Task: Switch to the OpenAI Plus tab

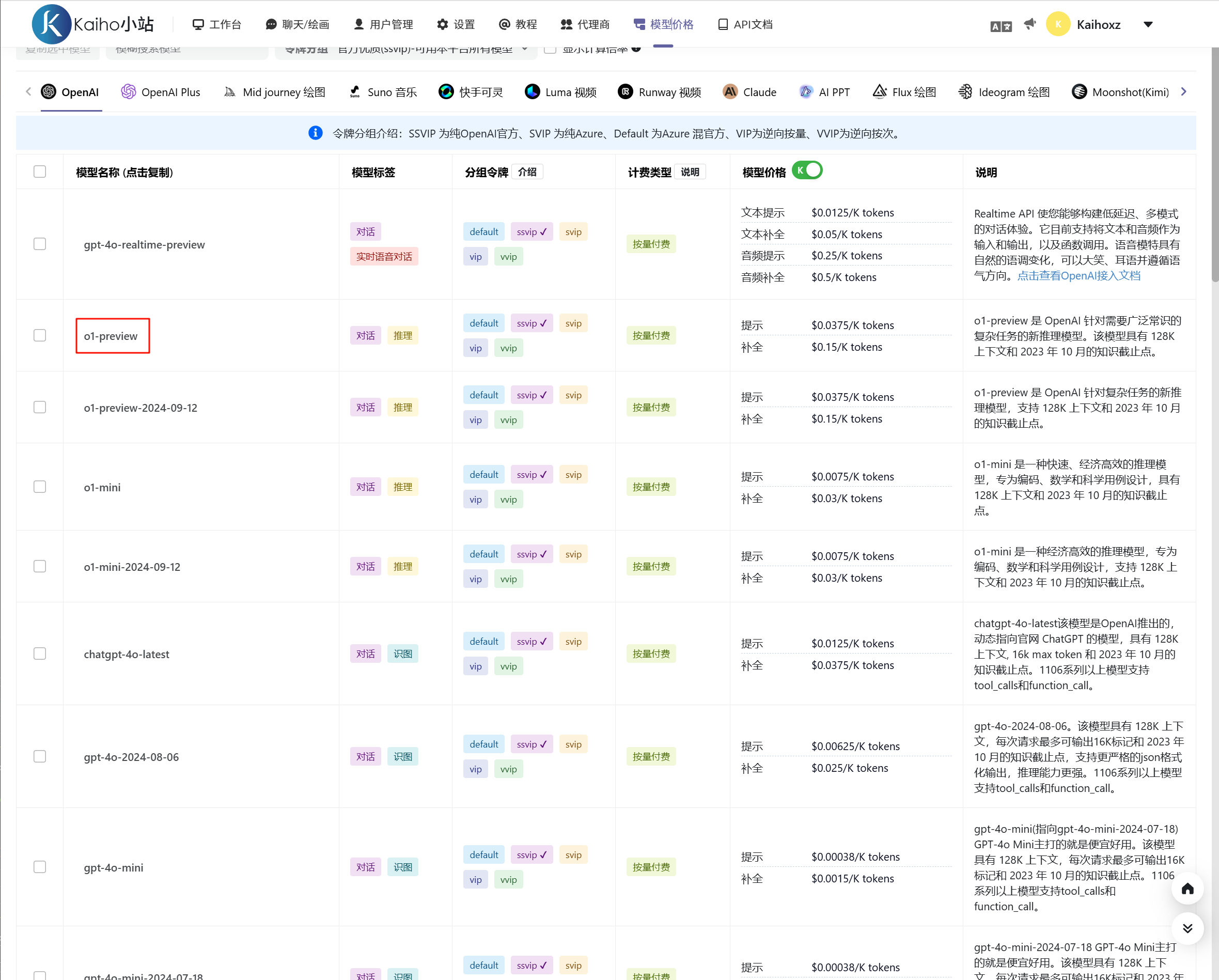Action: pos(161,92)
